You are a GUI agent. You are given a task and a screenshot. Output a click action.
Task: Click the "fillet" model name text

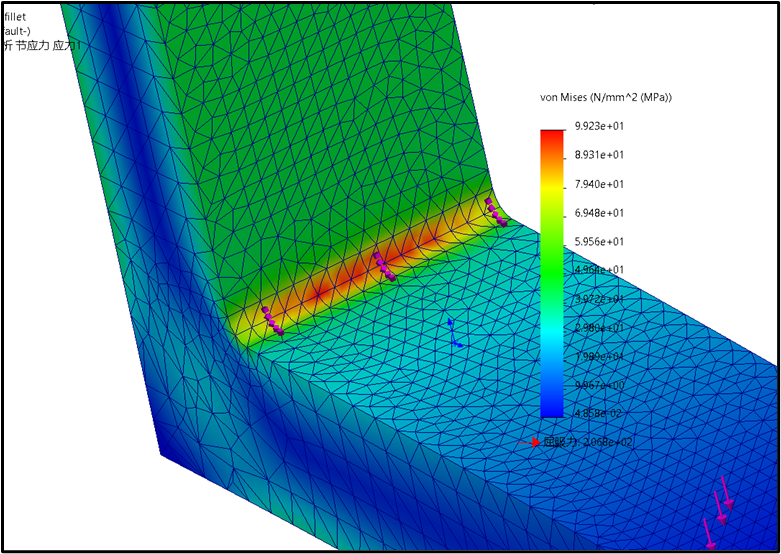pyautogui.click(x=15, y=17)
